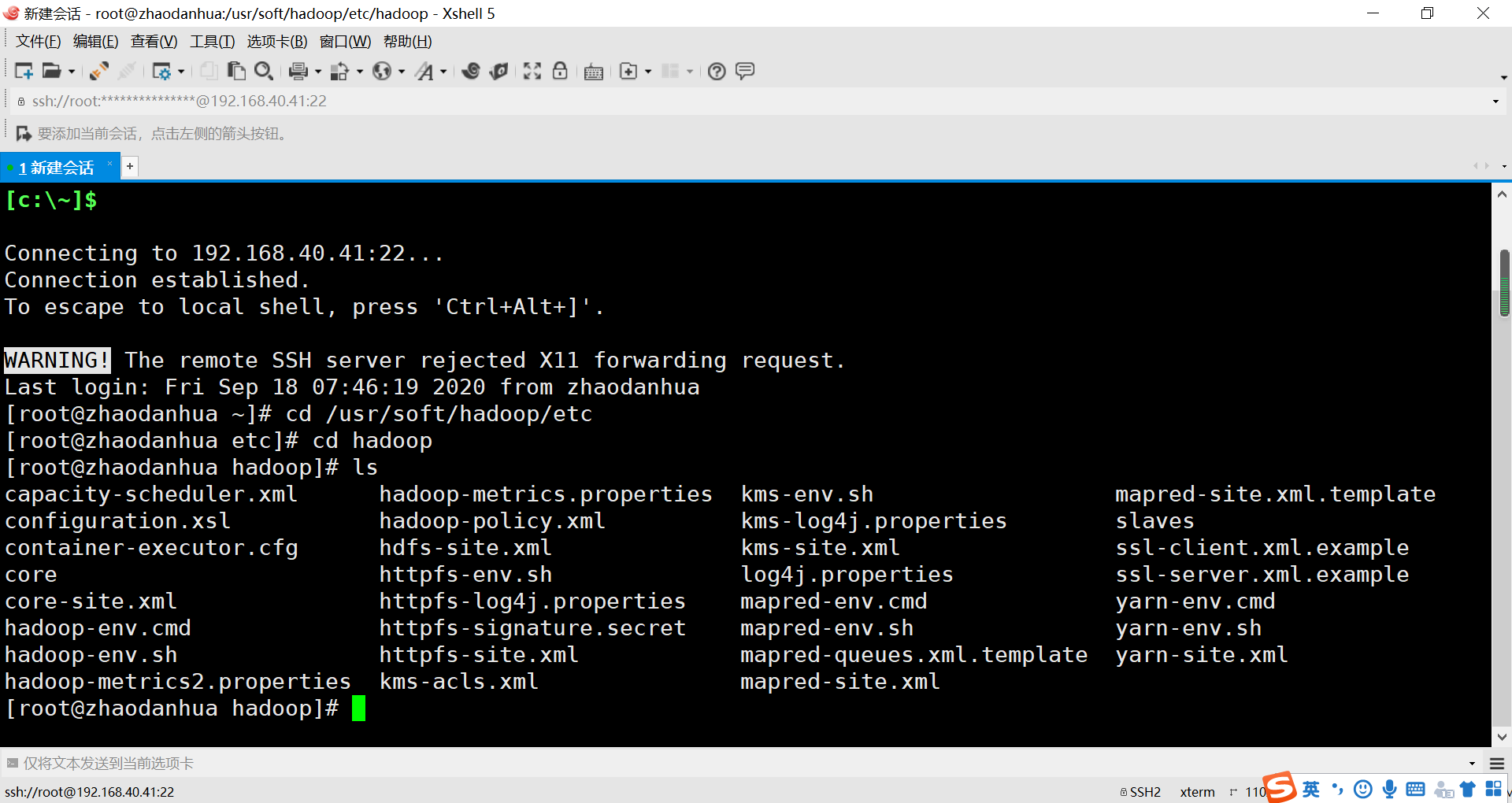Add a new tab with the plus button
The image size is (1512, 803).
(x=129, y=166)
